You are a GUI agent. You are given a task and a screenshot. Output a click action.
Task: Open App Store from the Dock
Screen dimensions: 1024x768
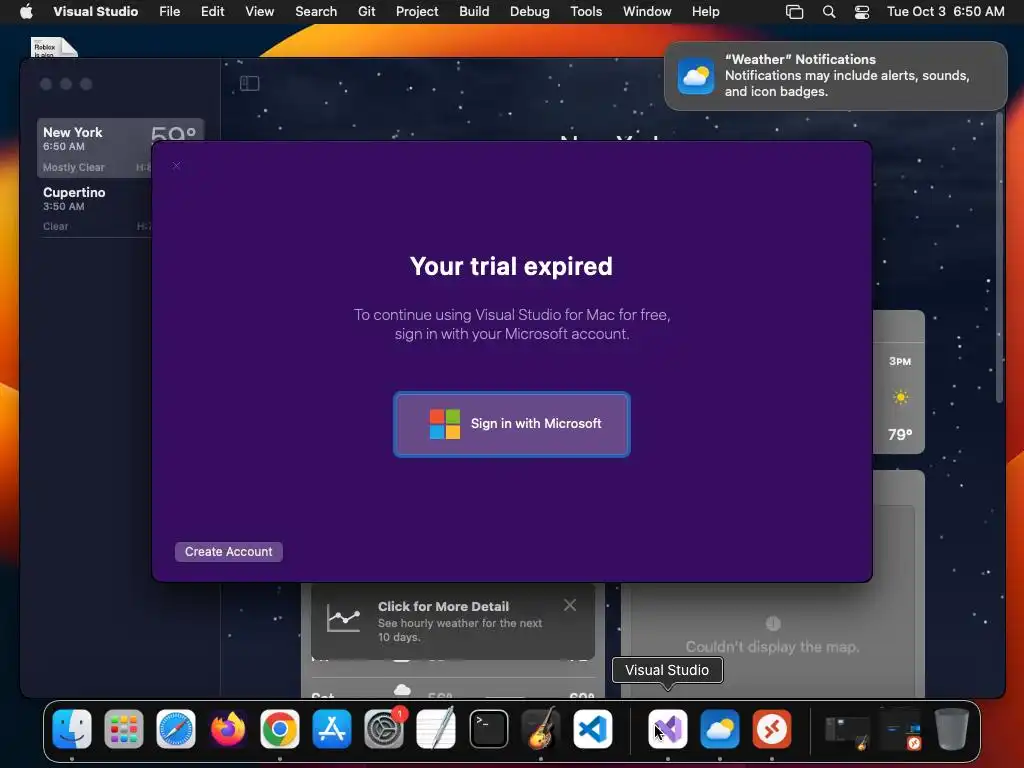tap(332, 729)
